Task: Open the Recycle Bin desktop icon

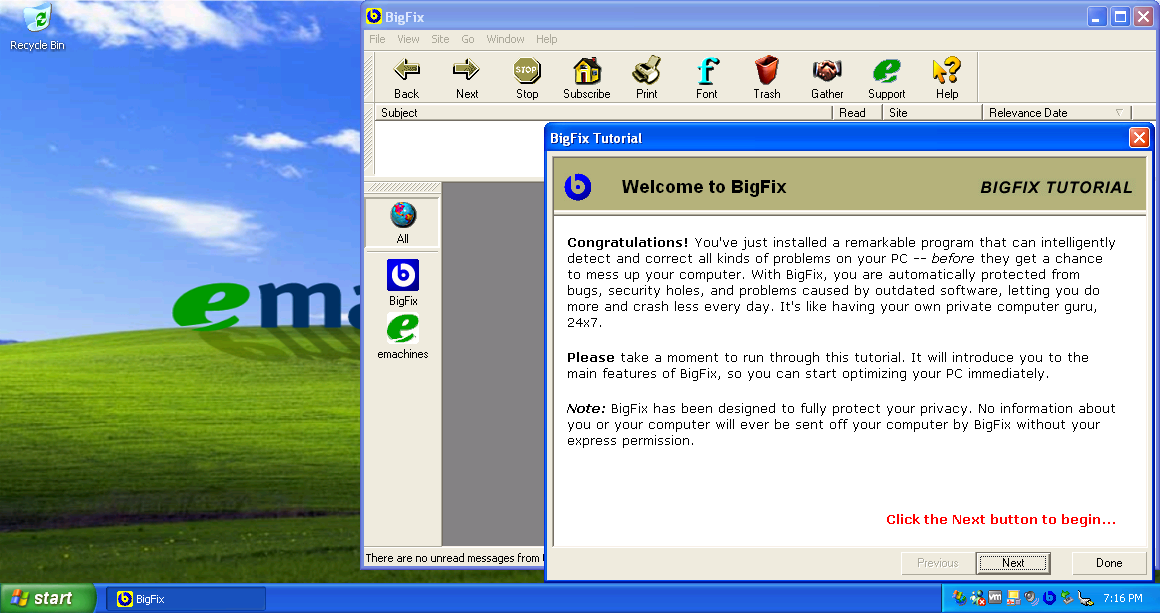Action: 37,28
